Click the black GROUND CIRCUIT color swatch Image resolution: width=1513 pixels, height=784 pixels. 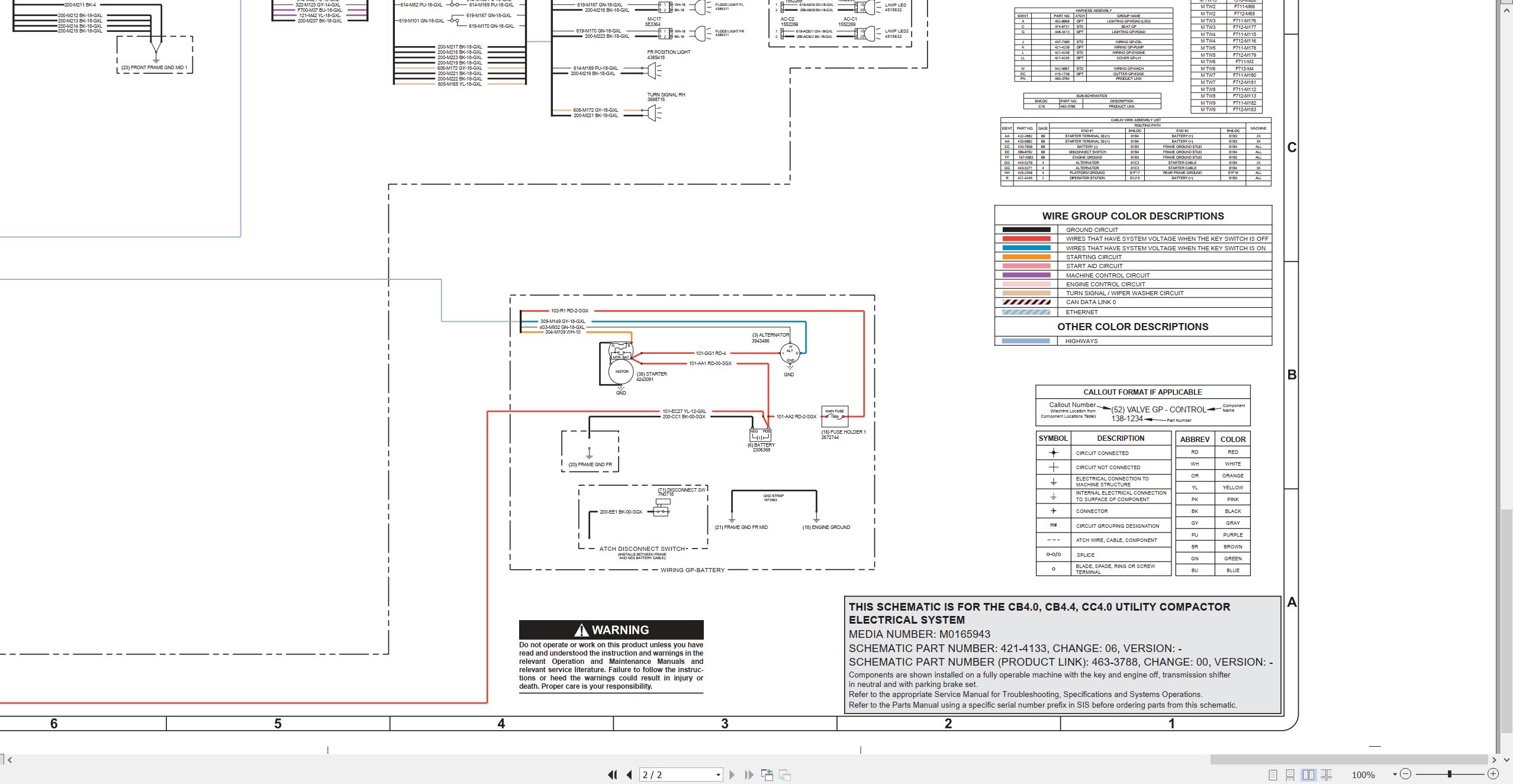coord(1026,230)
